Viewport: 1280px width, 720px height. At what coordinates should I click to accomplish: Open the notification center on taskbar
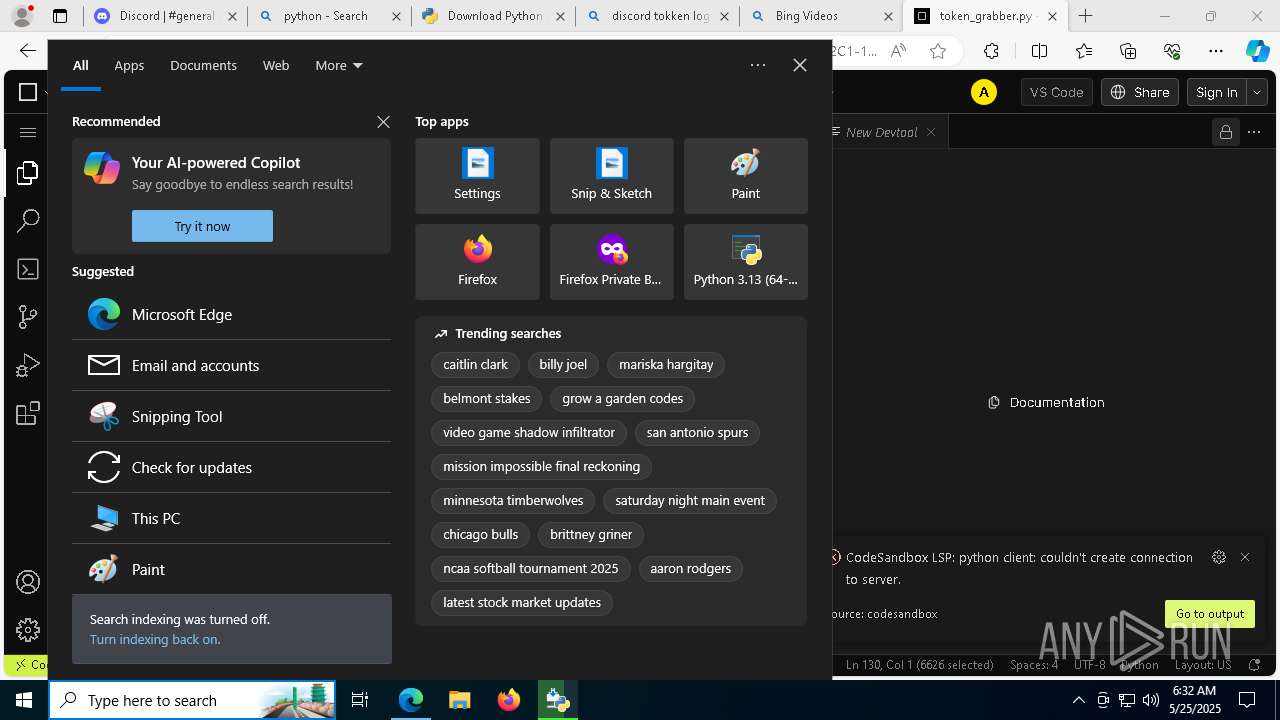pyautogui.click(x=1247, y=700)
